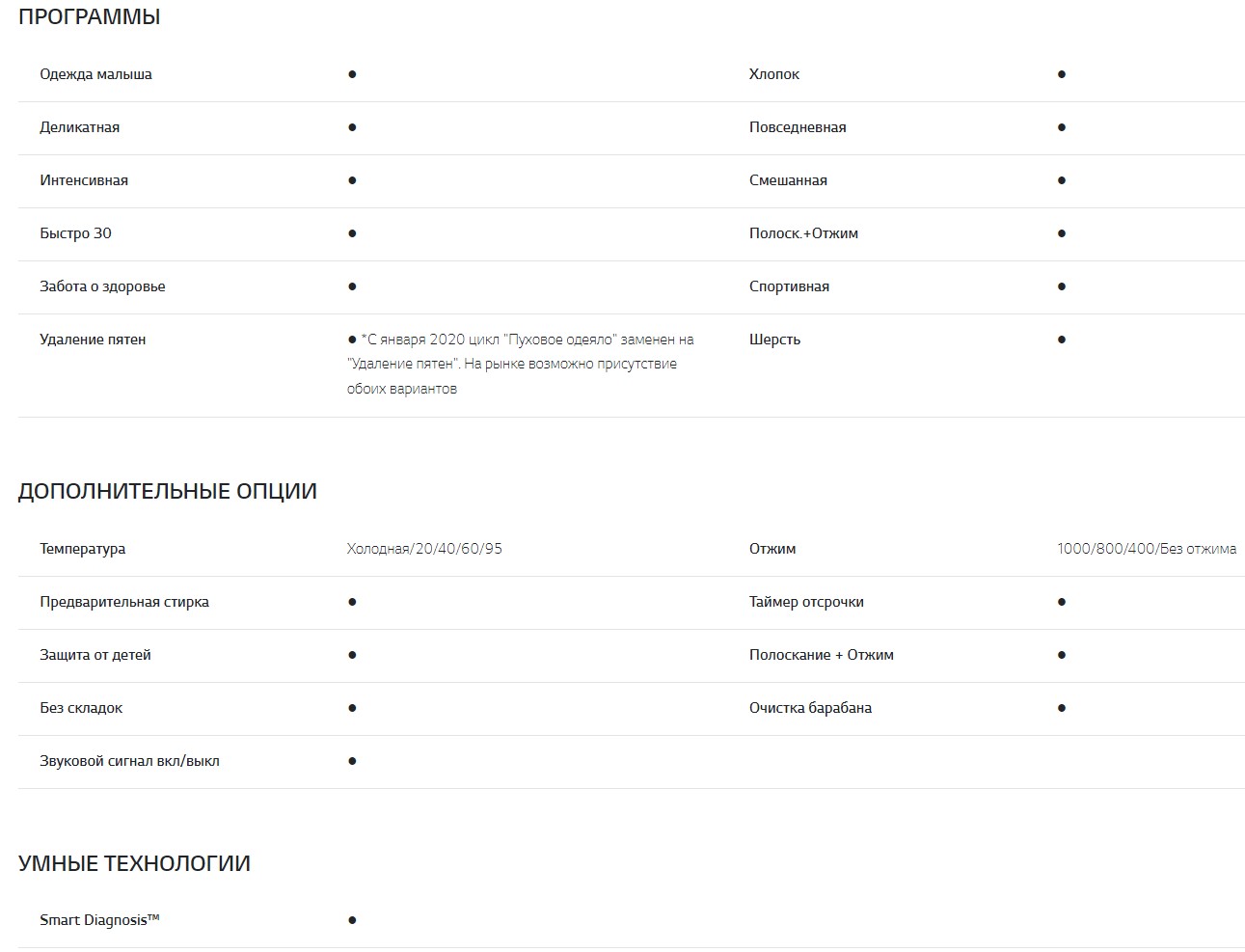
Task: Click the Забота о здоровье label
Action: click(102, 286)
